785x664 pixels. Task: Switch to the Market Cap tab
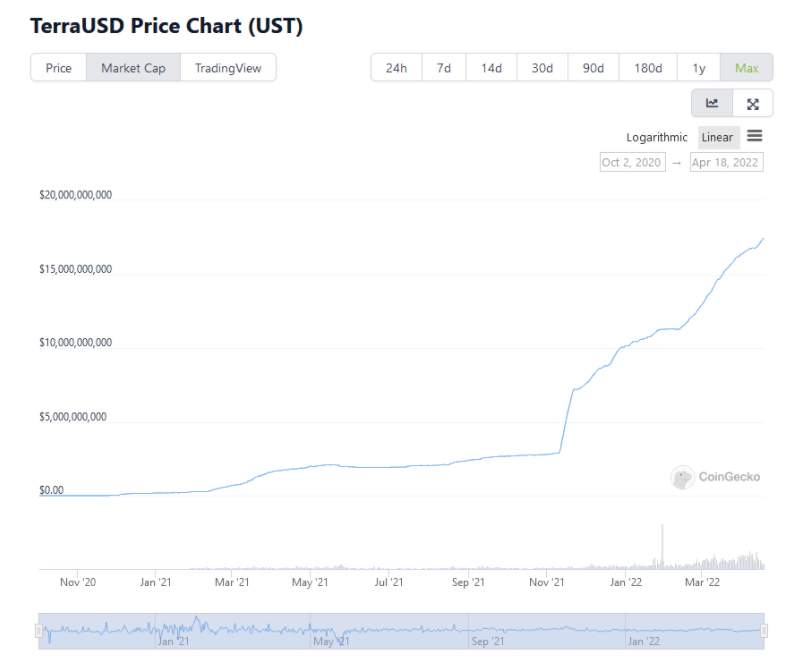133,68
